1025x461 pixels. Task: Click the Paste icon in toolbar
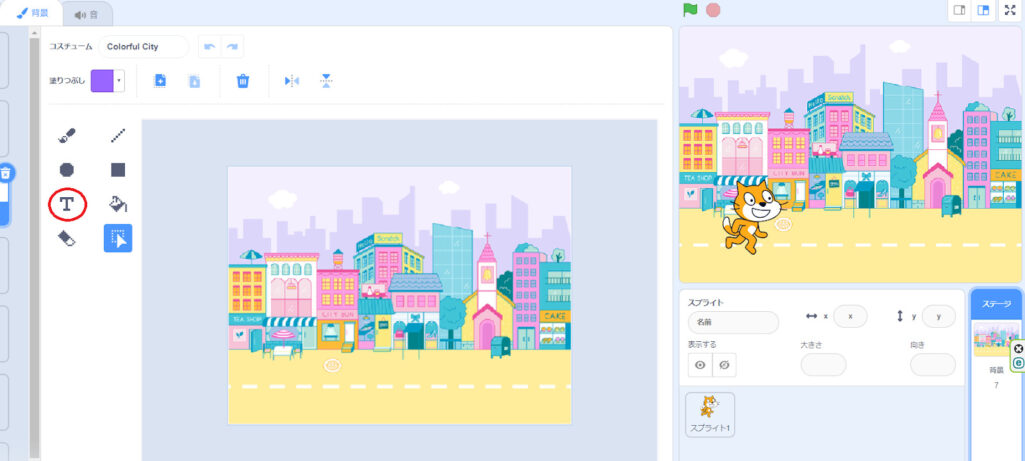(194, 81)
